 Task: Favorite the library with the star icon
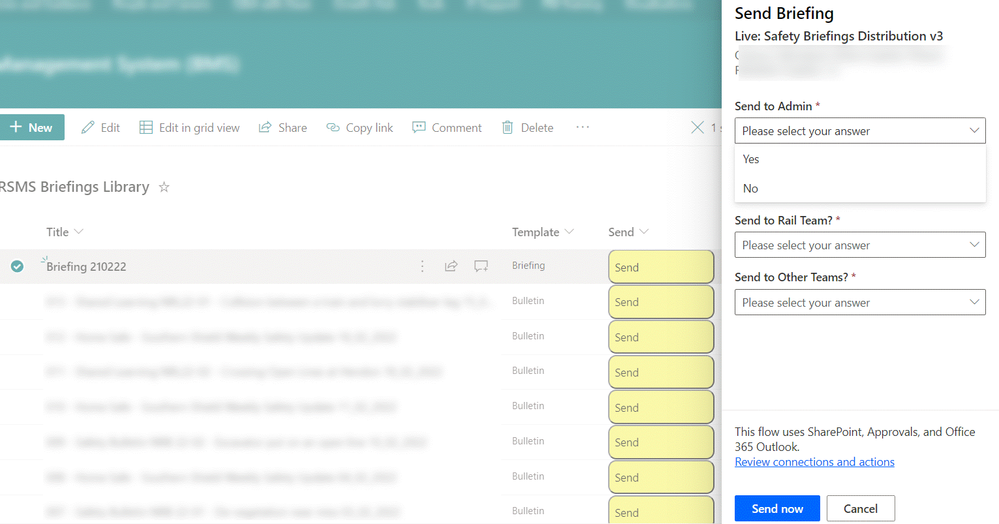coord(164,187)
